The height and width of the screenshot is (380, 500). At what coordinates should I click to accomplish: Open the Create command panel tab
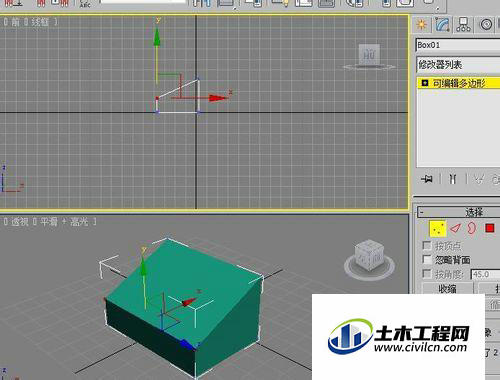[421, 24]
